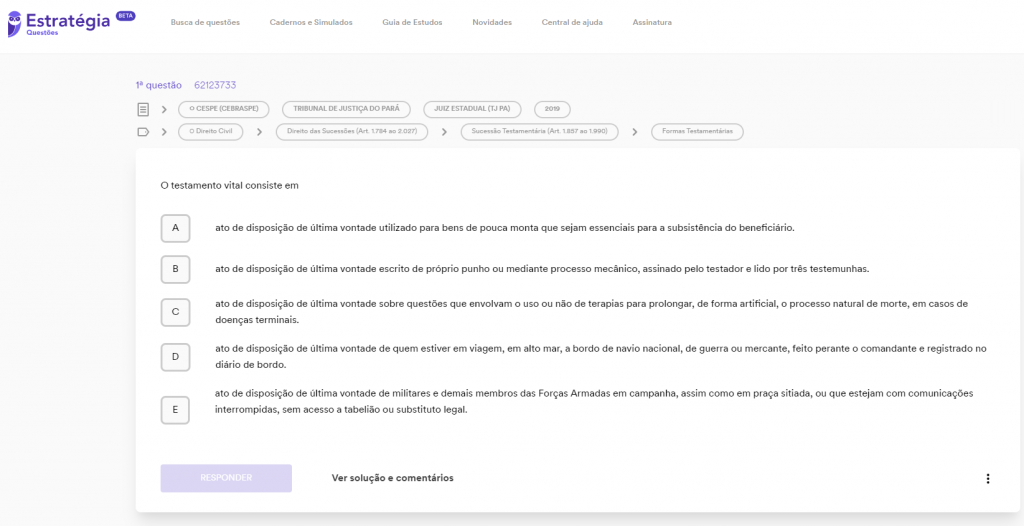Click the Sucessão Testamentária tag

pyautogui.click(x=539, y=132)
